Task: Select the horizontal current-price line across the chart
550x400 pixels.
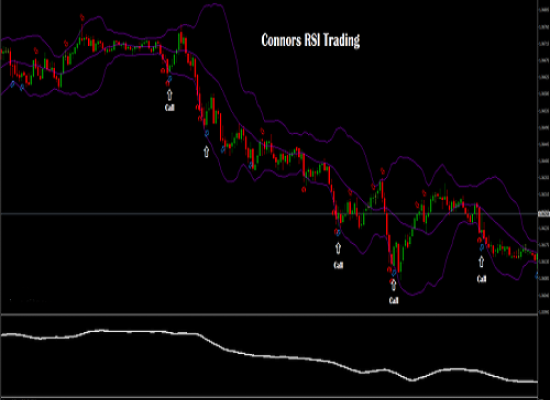Action: click(x=269, y=213)
